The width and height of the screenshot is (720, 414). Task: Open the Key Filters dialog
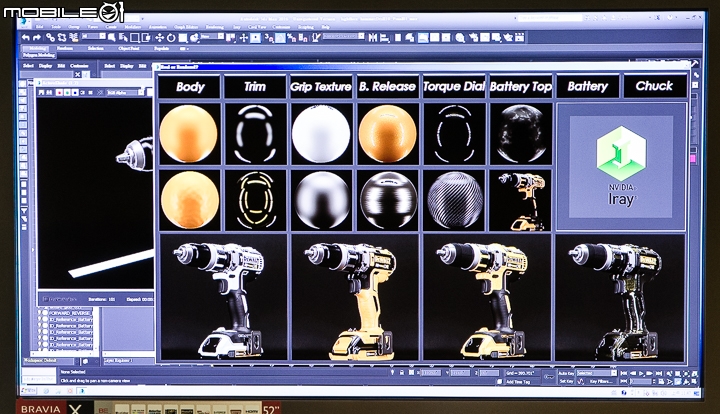point(602,382)
